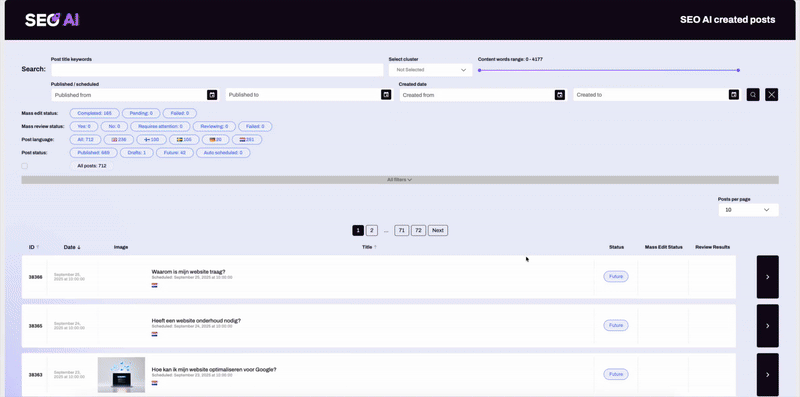Tick the select all posts checkbox
The height and width of the screenshot is (397, 800).
[x=24, y=166]
